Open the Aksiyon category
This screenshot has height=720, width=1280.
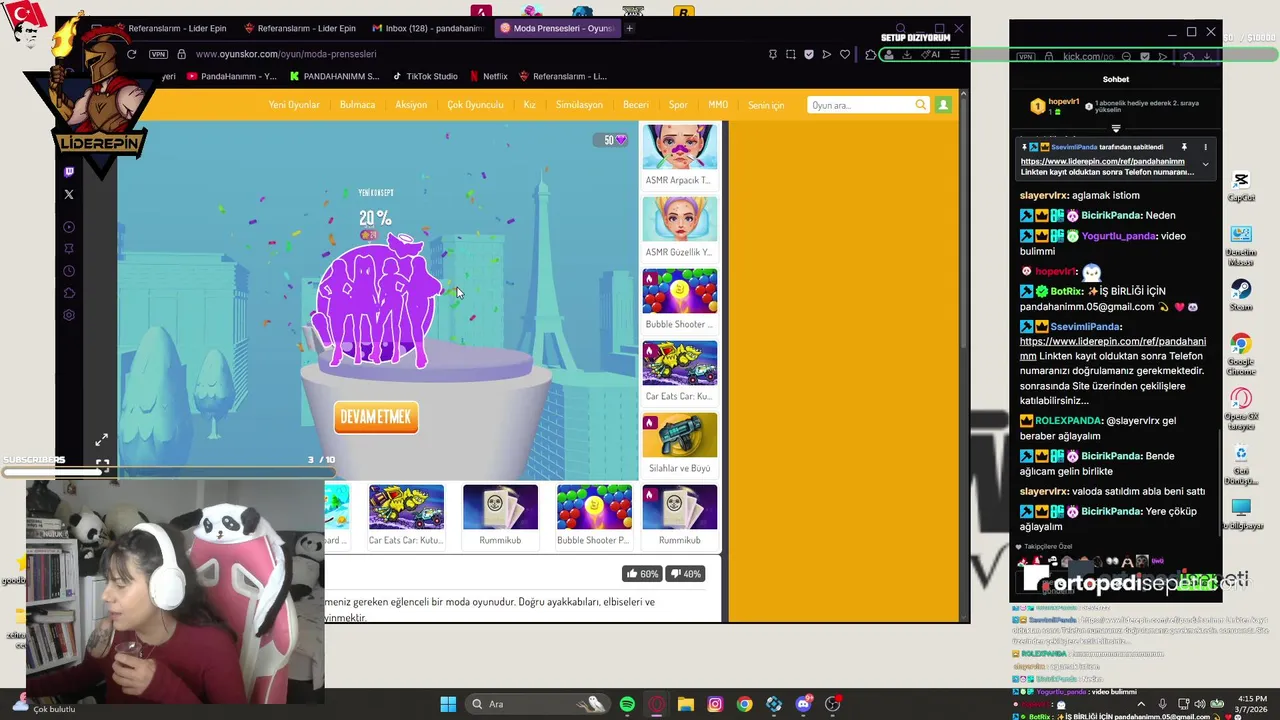pos(411,105)
